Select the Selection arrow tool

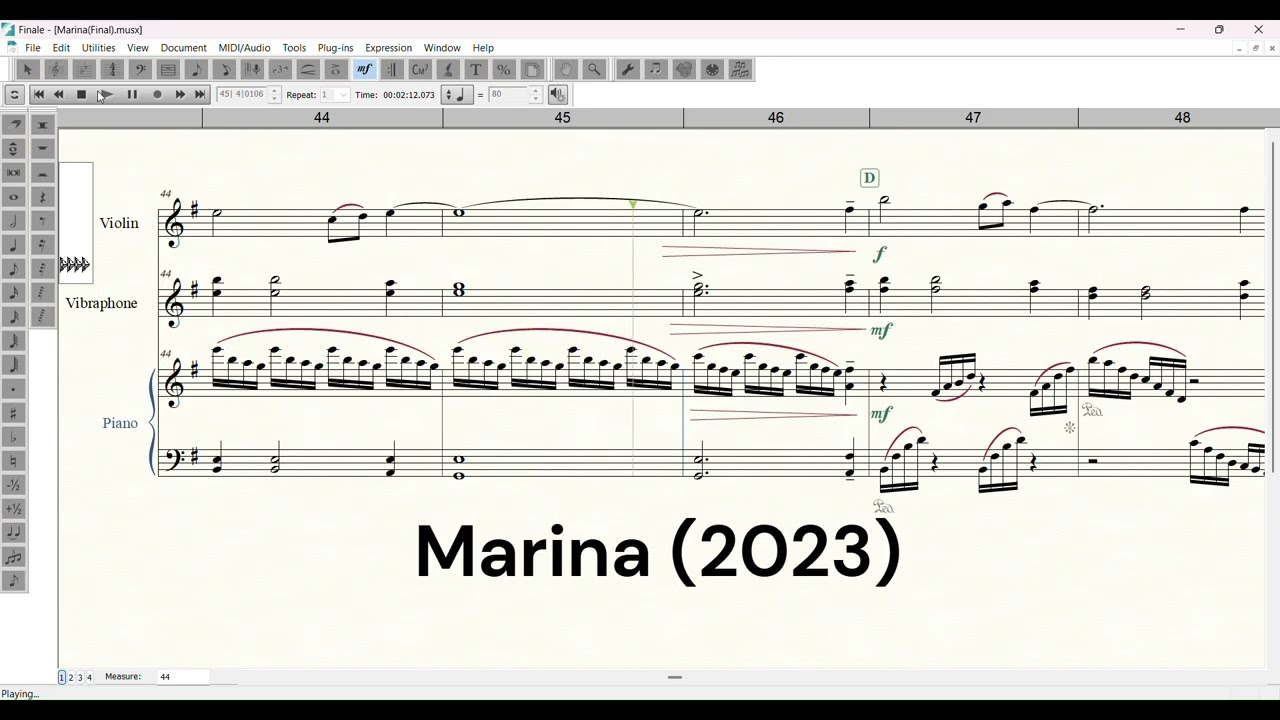pos(28,69)
